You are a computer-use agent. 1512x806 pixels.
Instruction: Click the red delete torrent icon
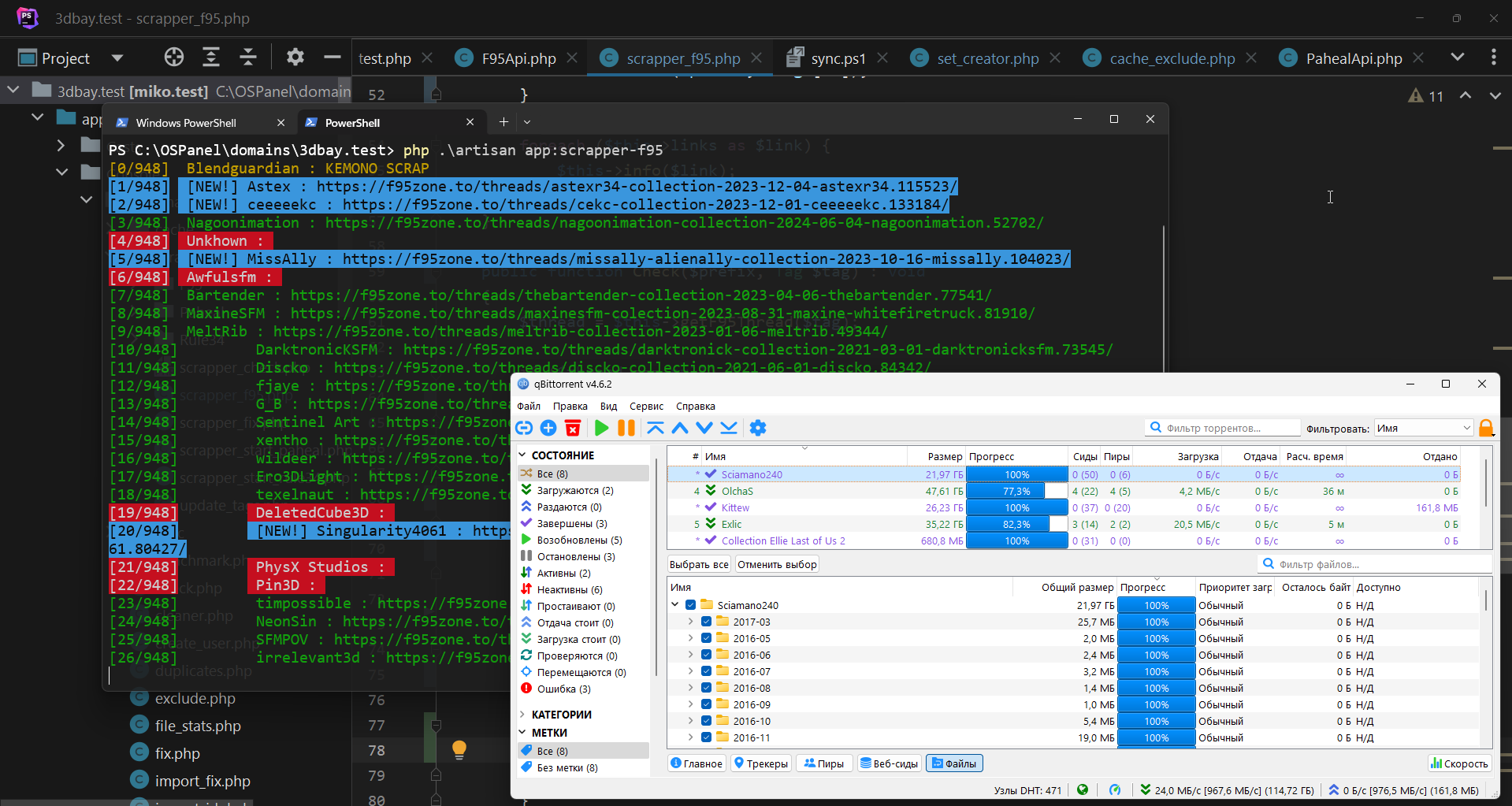(573, 428)
